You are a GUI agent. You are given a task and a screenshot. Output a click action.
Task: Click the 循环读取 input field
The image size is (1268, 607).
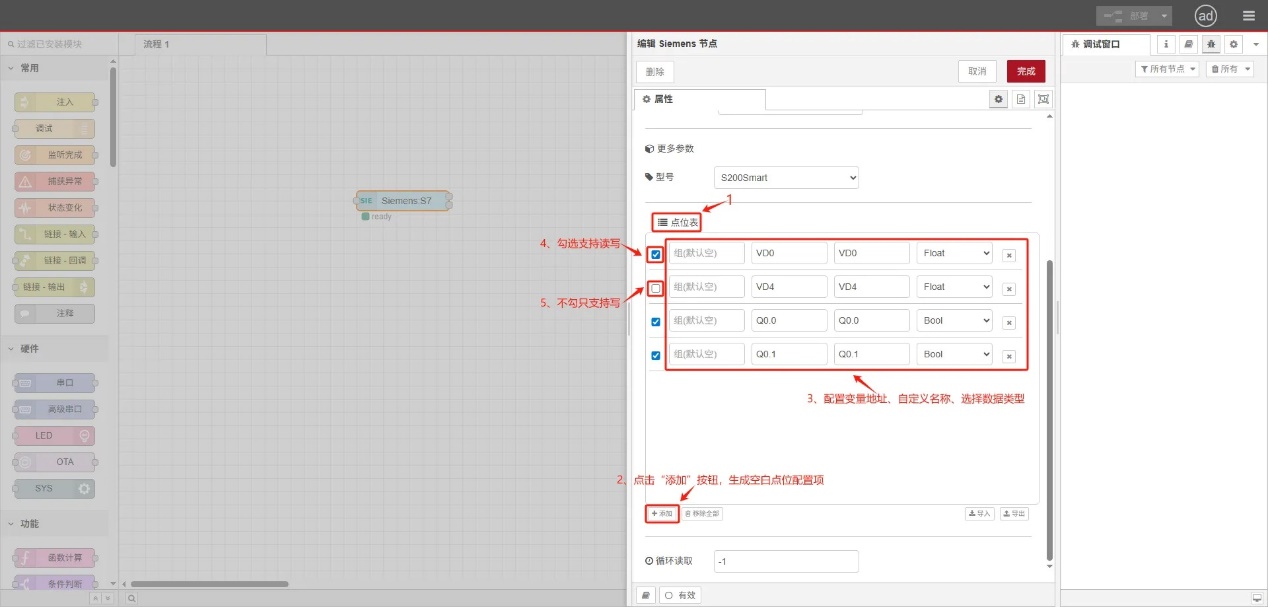(x=786, y=561)
